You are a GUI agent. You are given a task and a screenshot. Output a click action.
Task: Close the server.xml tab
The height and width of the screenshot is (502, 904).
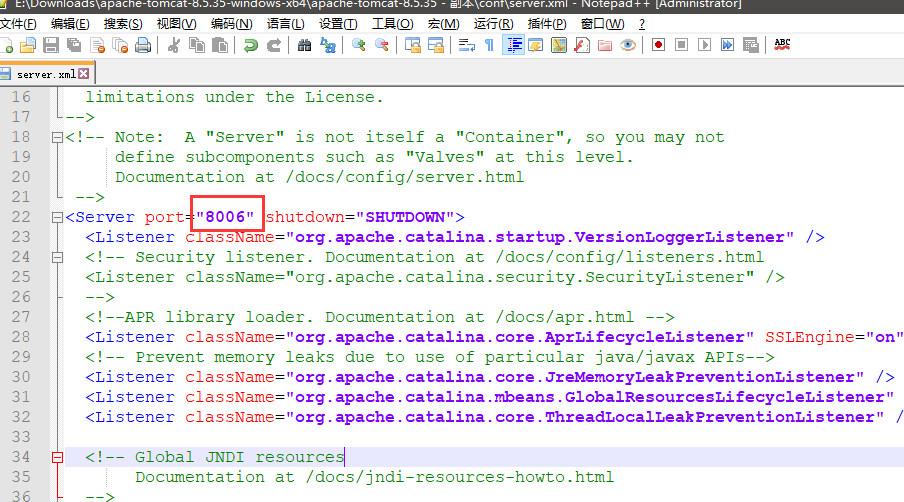click(x=84, y=74)
